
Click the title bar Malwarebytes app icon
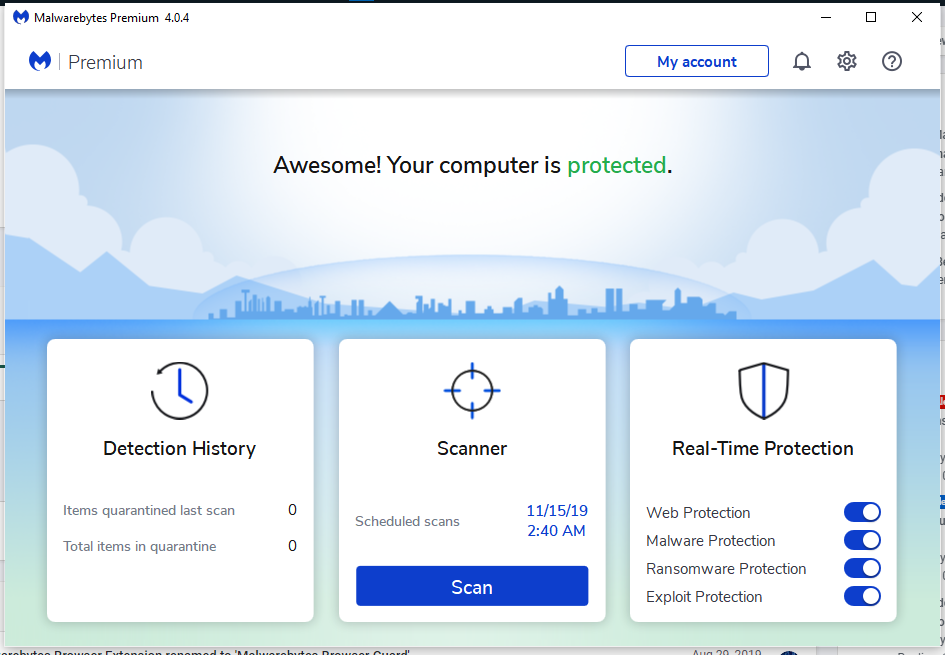[x=21, y=17]
